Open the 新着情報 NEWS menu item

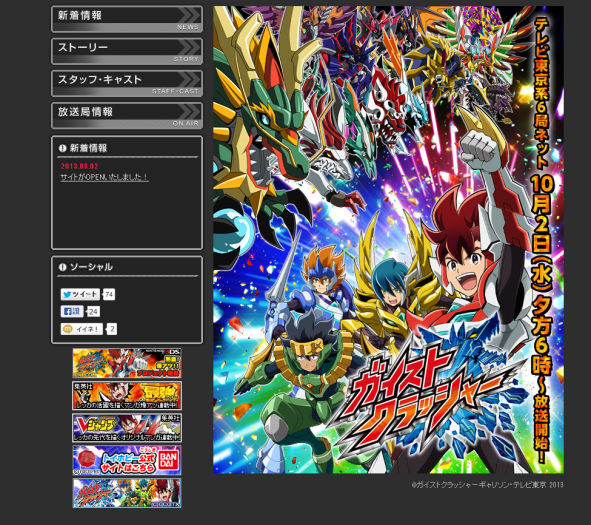point(127,19)
